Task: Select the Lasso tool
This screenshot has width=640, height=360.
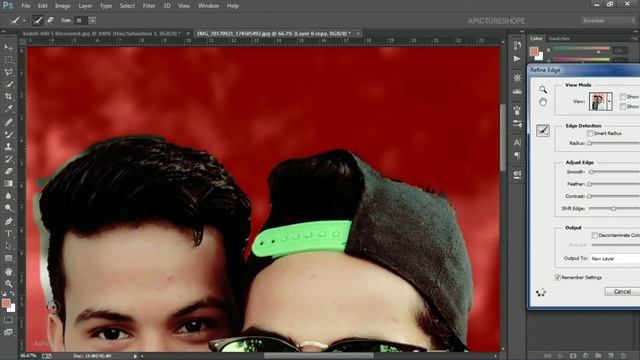Action: (8, 72)
